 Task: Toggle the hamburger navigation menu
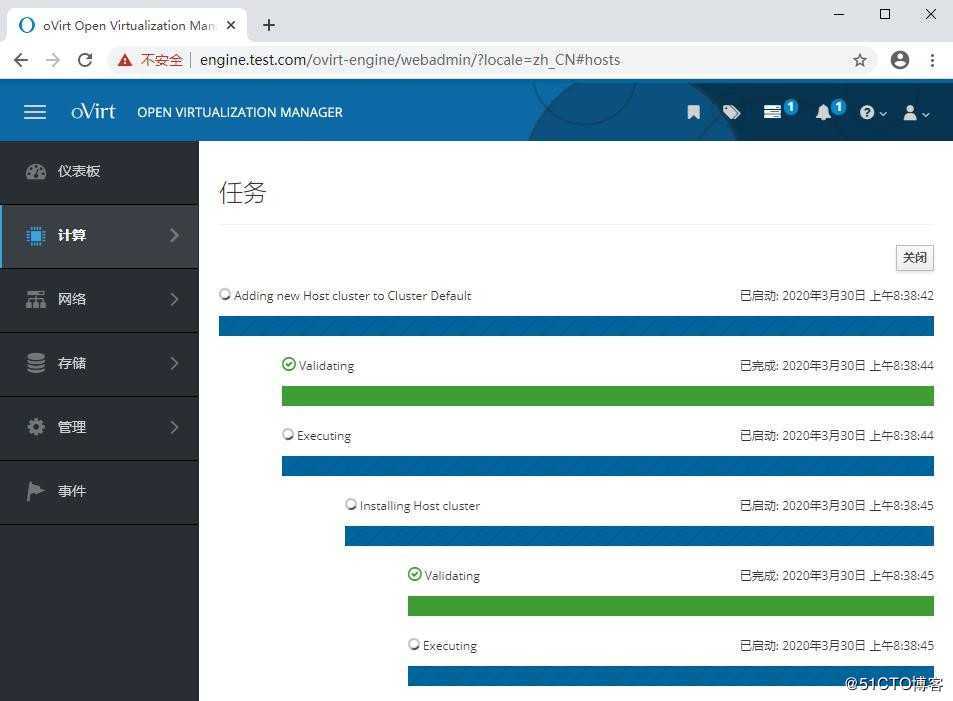(35, 112)
